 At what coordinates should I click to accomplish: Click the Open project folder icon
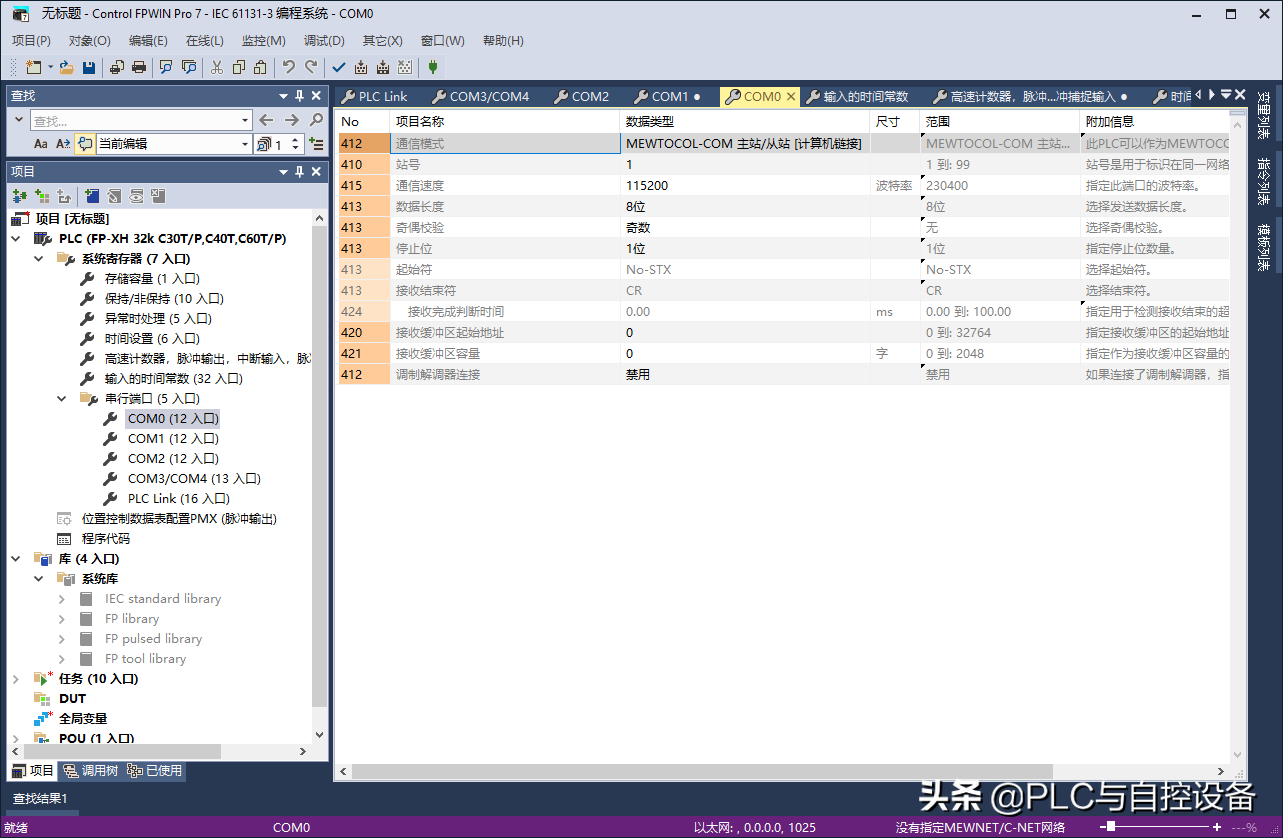pyautogui.click(x=66, y=67)
